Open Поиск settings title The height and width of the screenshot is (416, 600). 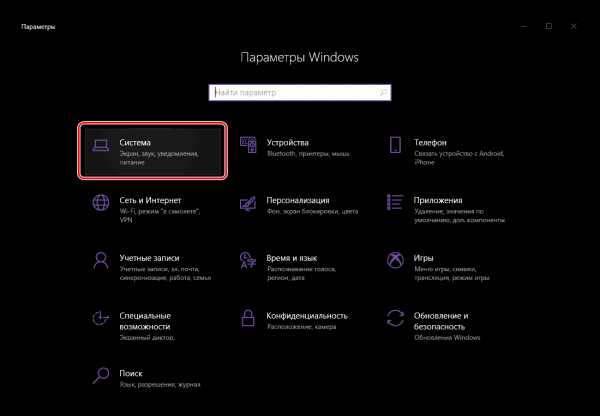(x=131, y=373)
